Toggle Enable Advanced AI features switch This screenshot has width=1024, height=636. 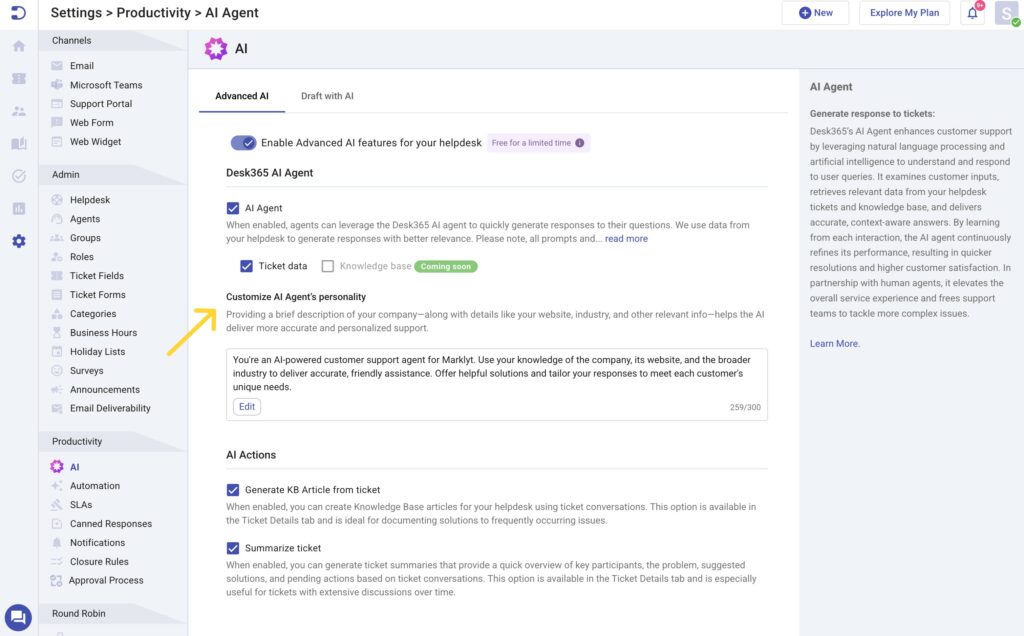pyautogui.click(x=243, y=143)
